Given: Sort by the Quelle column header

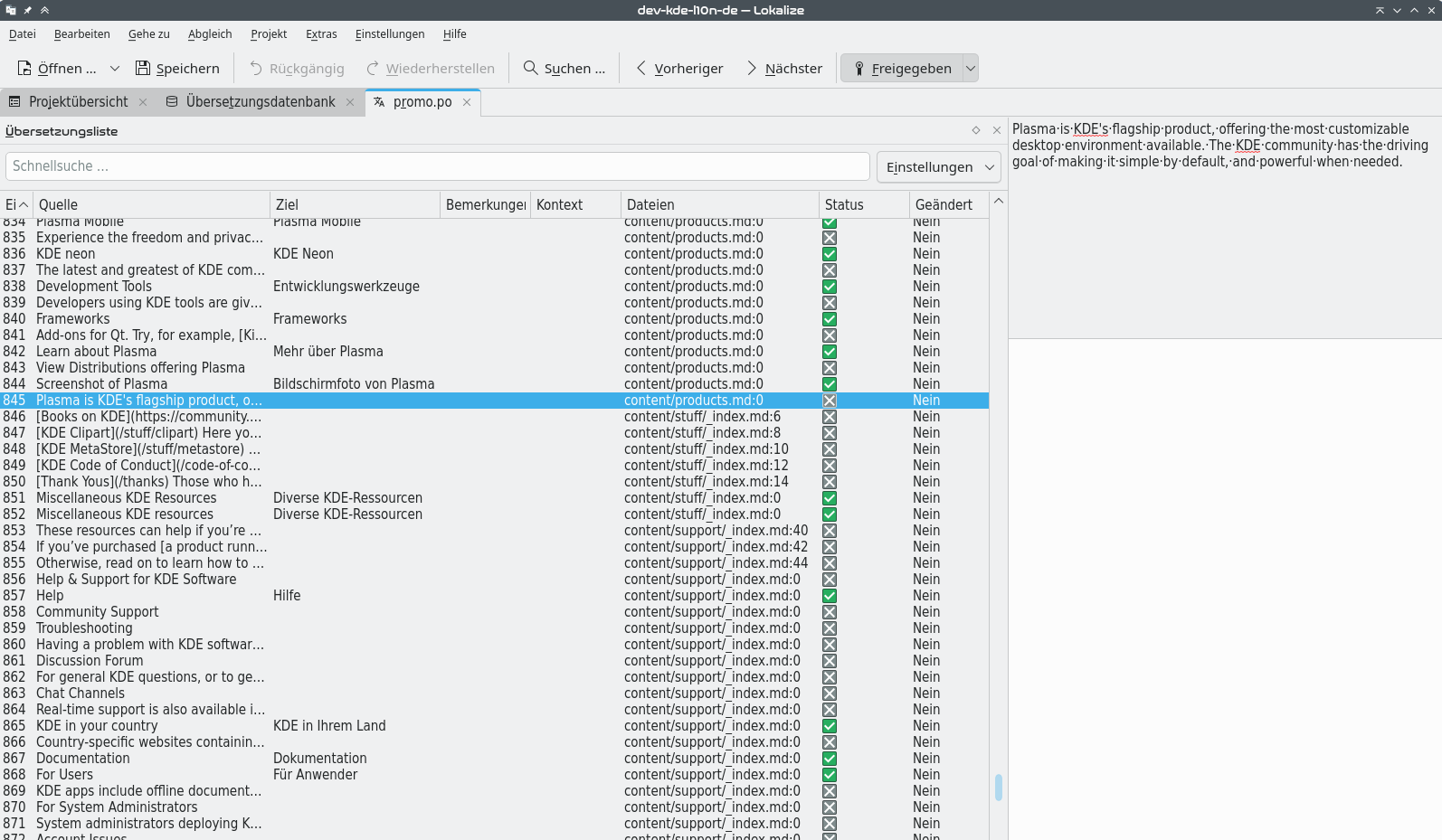Looking at the screenshot, I should 151,205.
